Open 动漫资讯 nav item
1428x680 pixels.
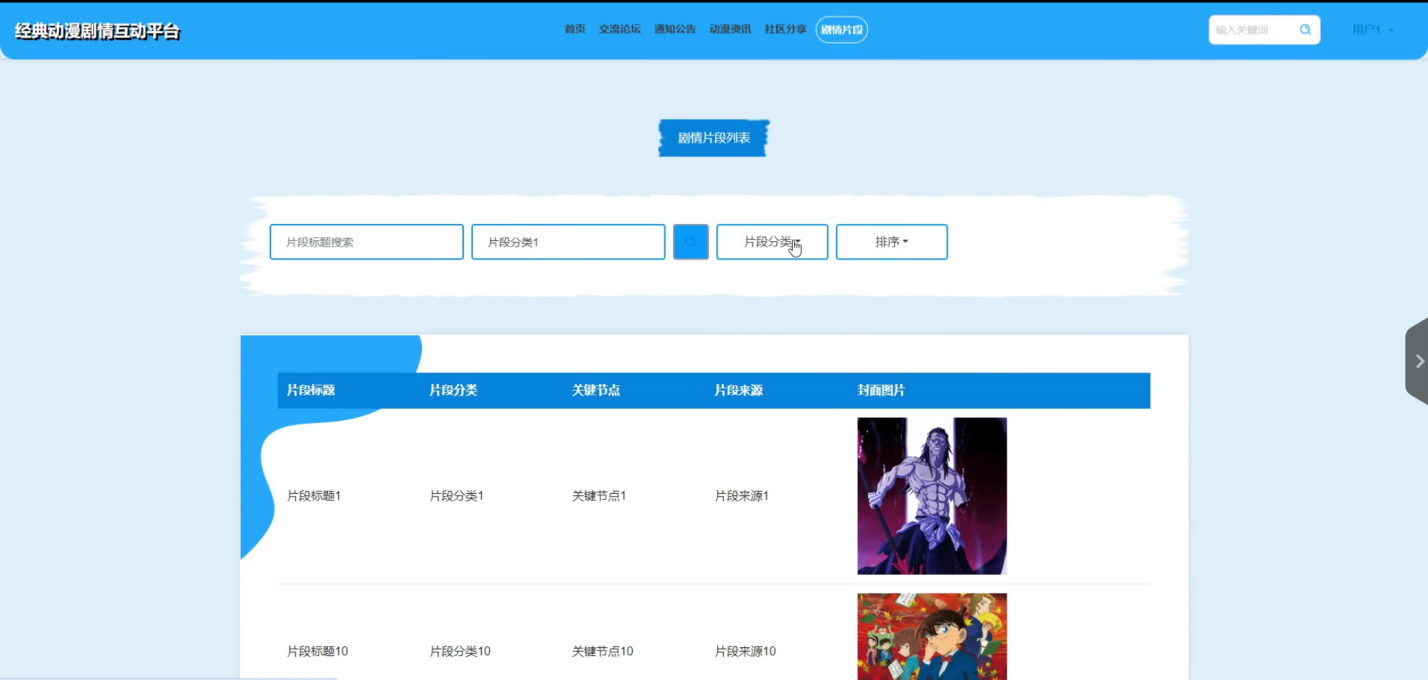coord(730,30)
